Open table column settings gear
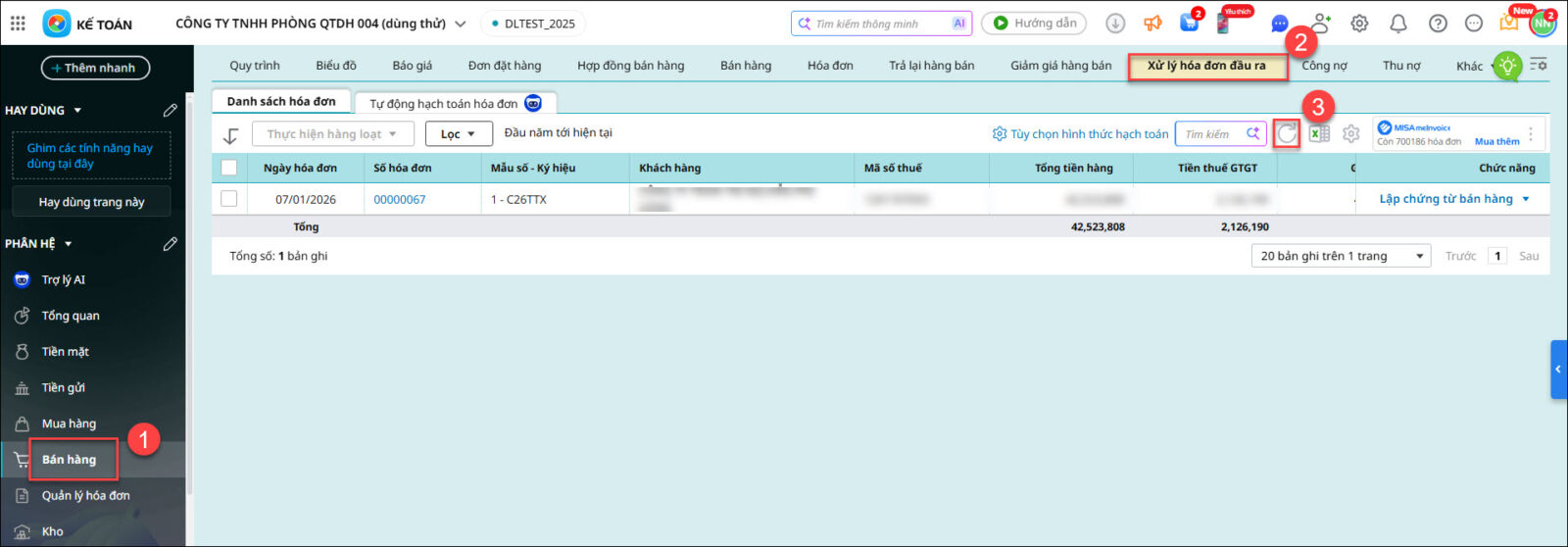The width and height of the screenshot is (1568, 547). (x=1351, y=134)
